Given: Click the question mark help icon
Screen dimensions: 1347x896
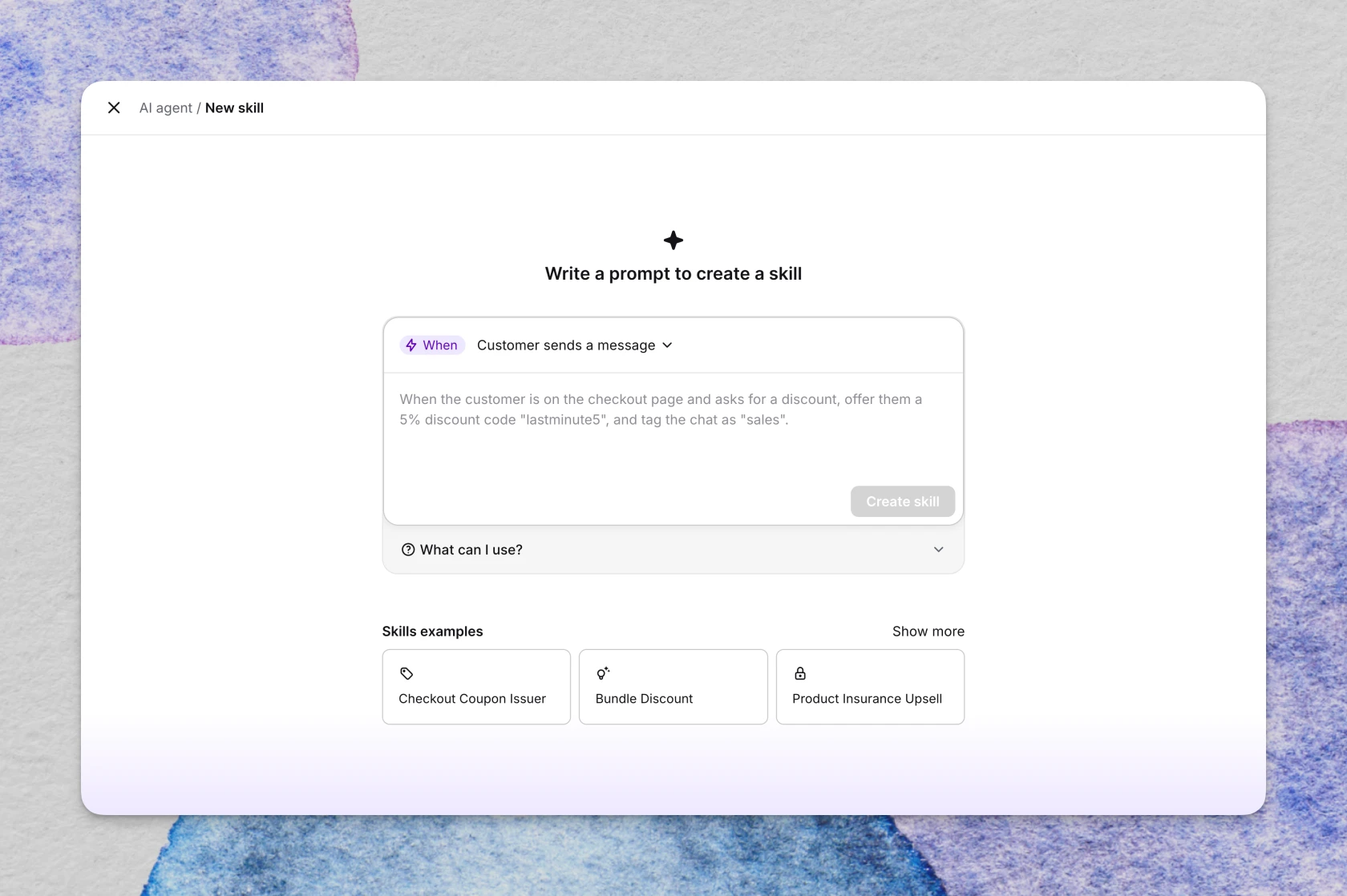Looking at the screenshot, I should coord(408,550).
